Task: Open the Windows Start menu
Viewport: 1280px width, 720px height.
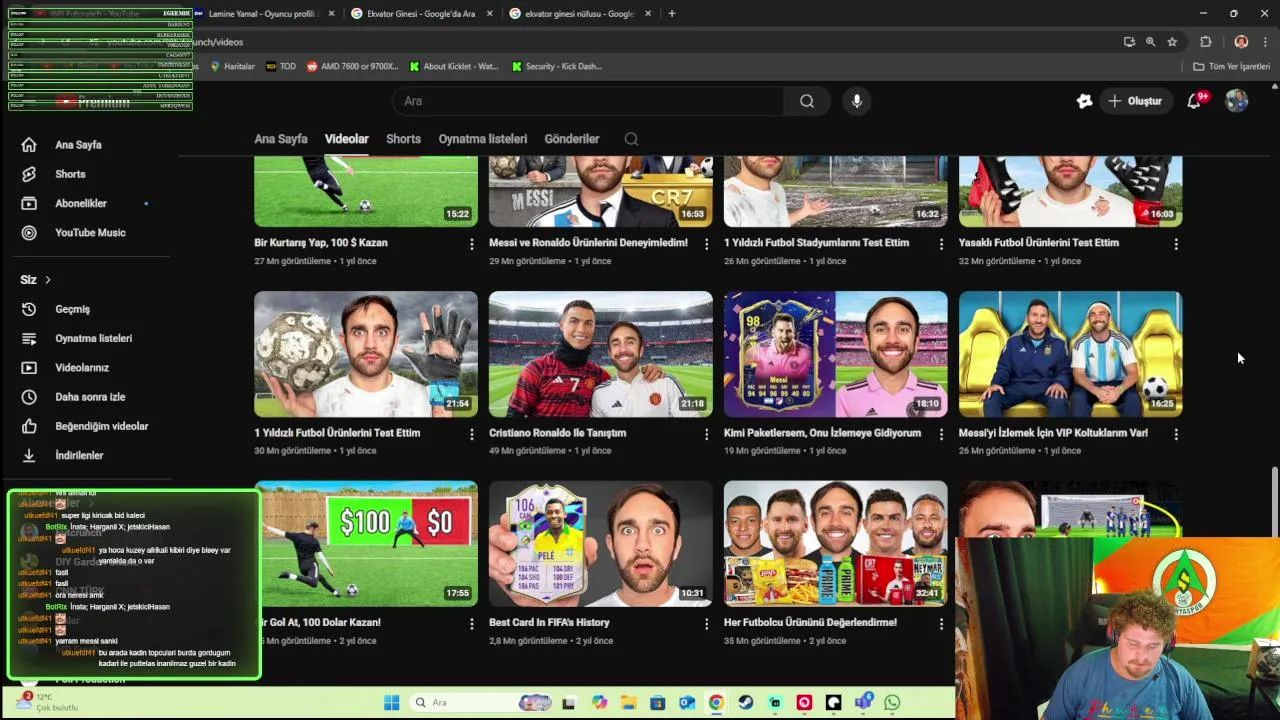Action: pos(391,702)
